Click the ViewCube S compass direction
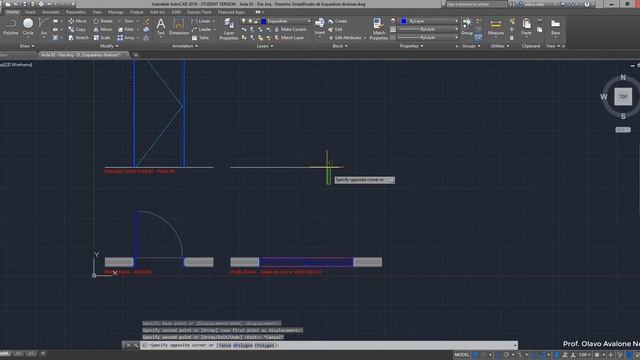 coord(623,116)
